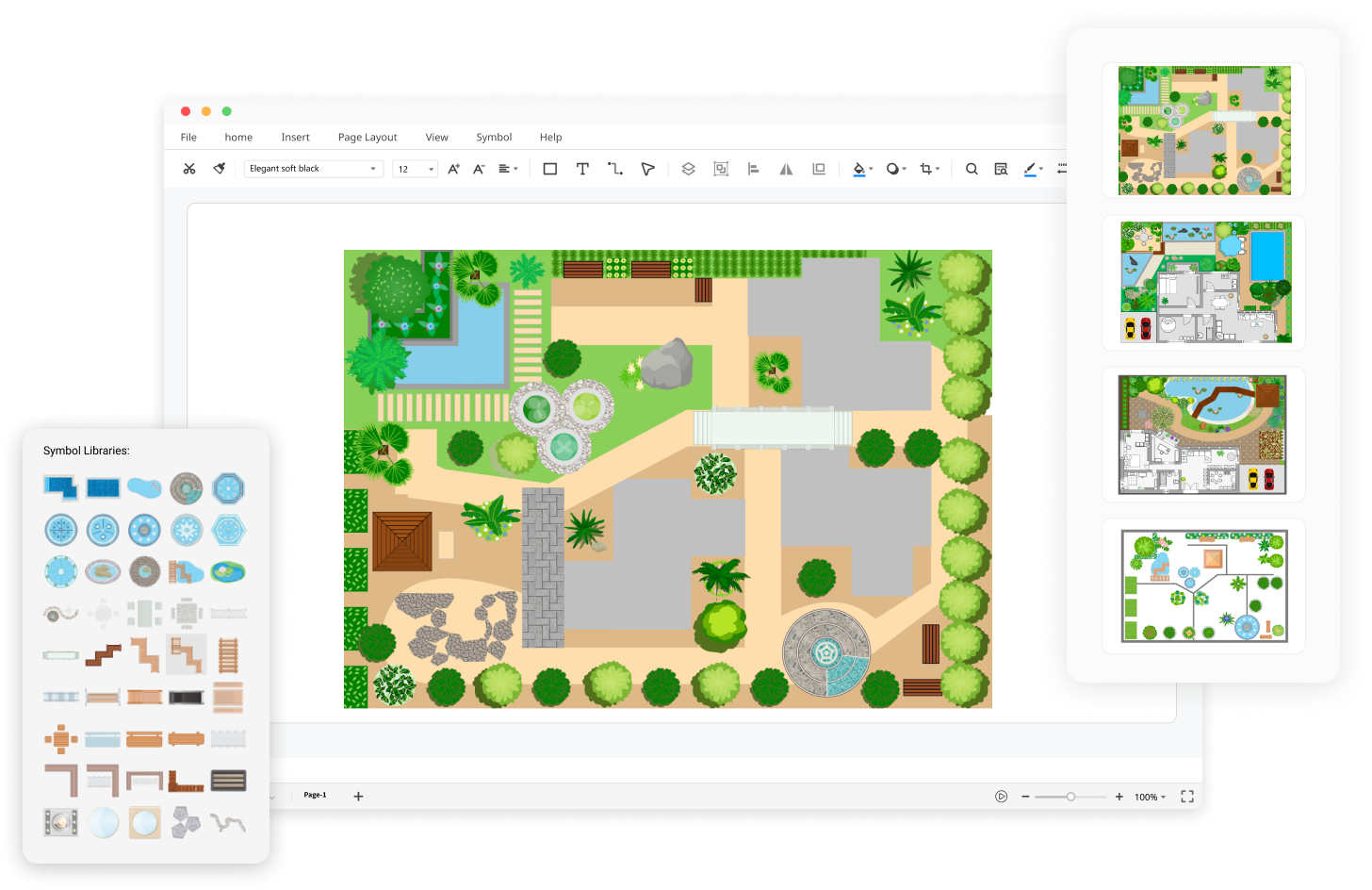Open the Page Layout menu
This screenshot has width=1372, height=890.
[367, 138]
